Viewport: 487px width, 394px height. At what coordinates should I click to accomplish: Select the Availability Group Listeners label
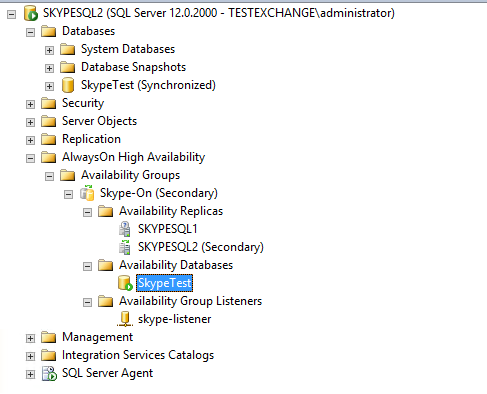[x=190, y=301]
